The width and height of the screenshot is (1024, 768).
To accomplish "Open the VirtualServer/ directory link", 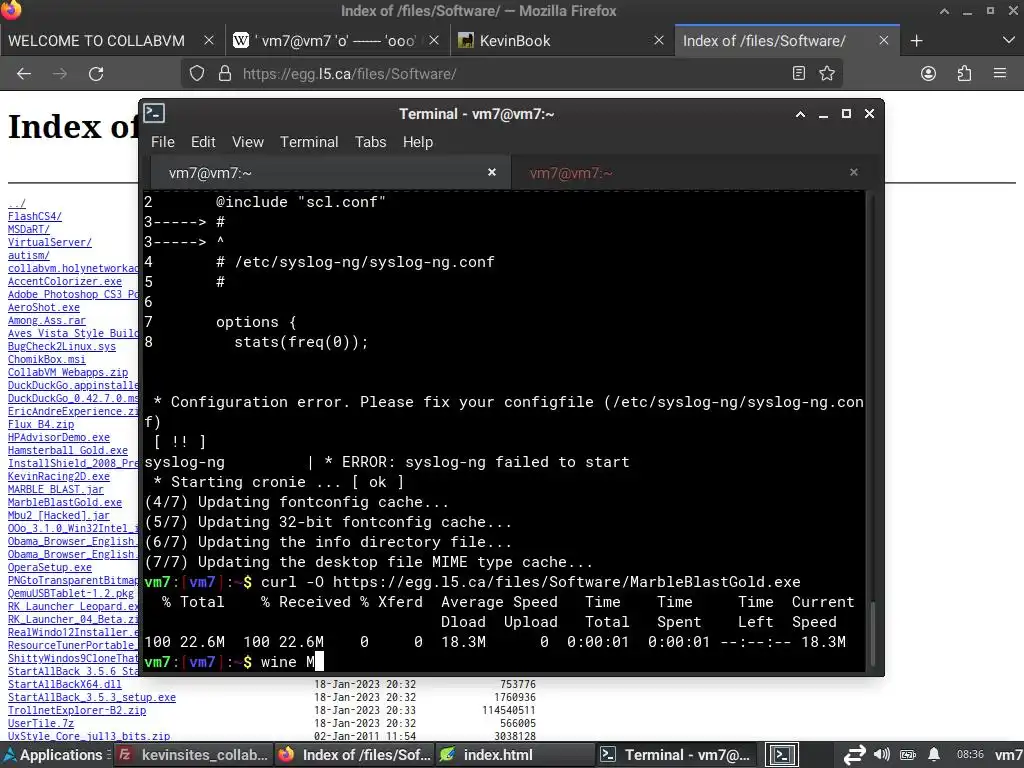I will pos(50,242).
